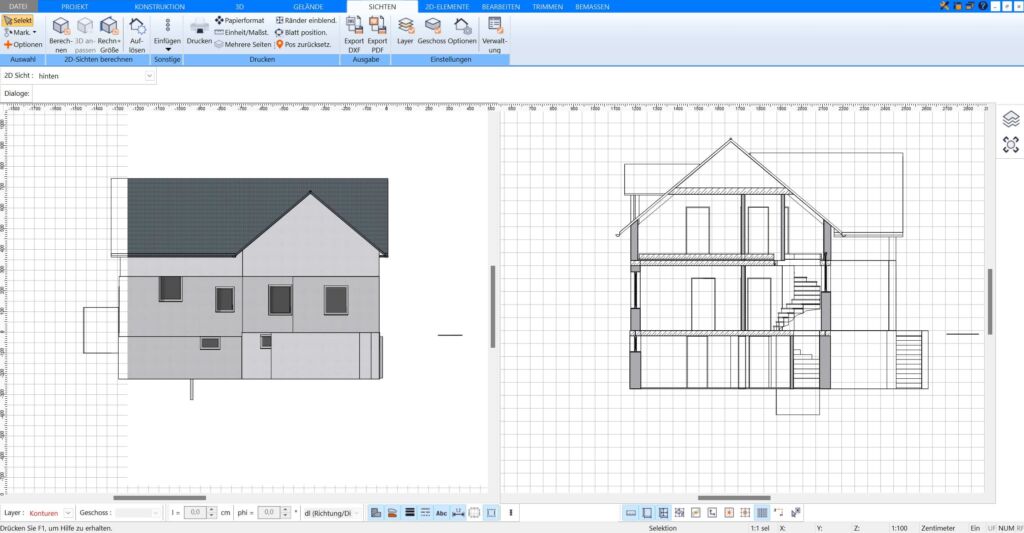
Task: Open the Layer Konturen dropdown
Action: tap(68, 513)
